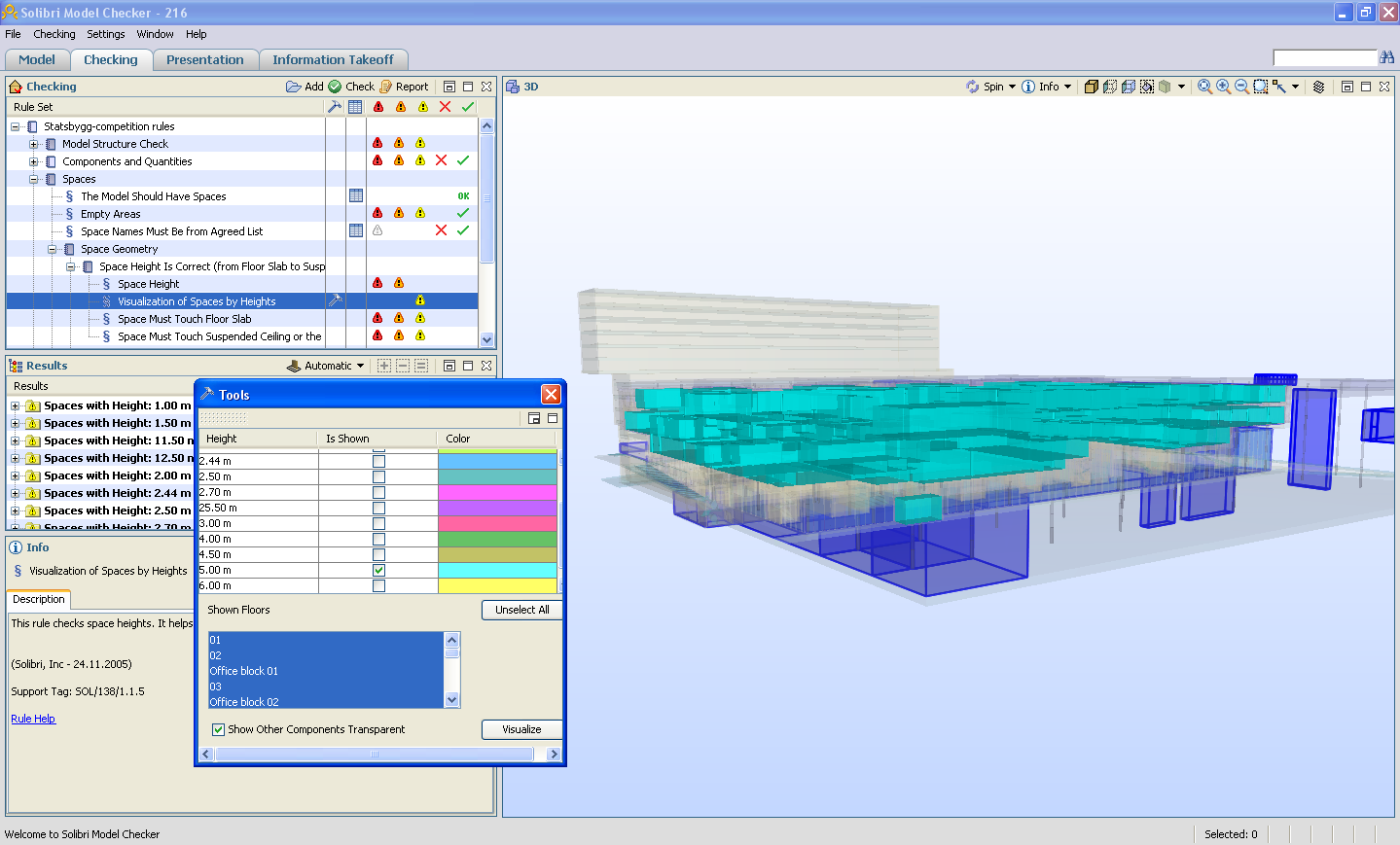Image resolution: width=1400 pixels, height=845 pixels.
Task: Check the Is Shown box for 25.50 m
Action: (378, 508)
